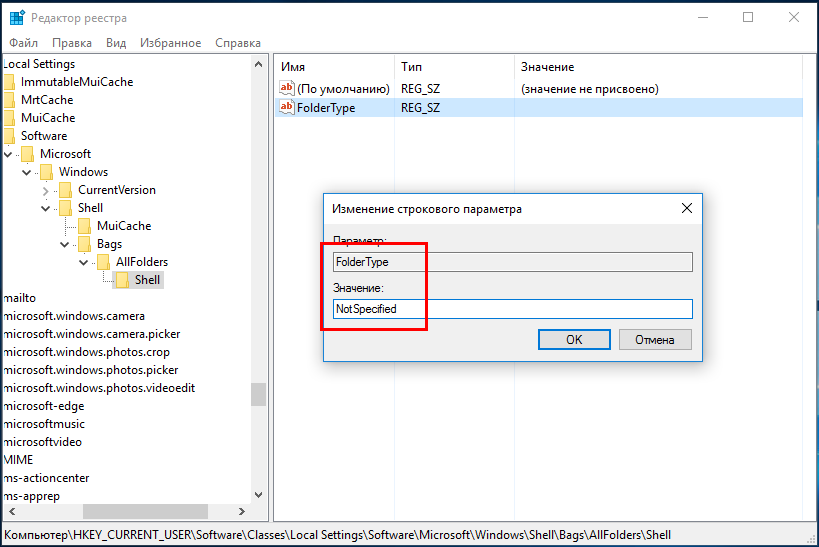Click the tree horizontal scroll right arrow
The height and width of the screenshot is (547, 819).
coord(242,511)
